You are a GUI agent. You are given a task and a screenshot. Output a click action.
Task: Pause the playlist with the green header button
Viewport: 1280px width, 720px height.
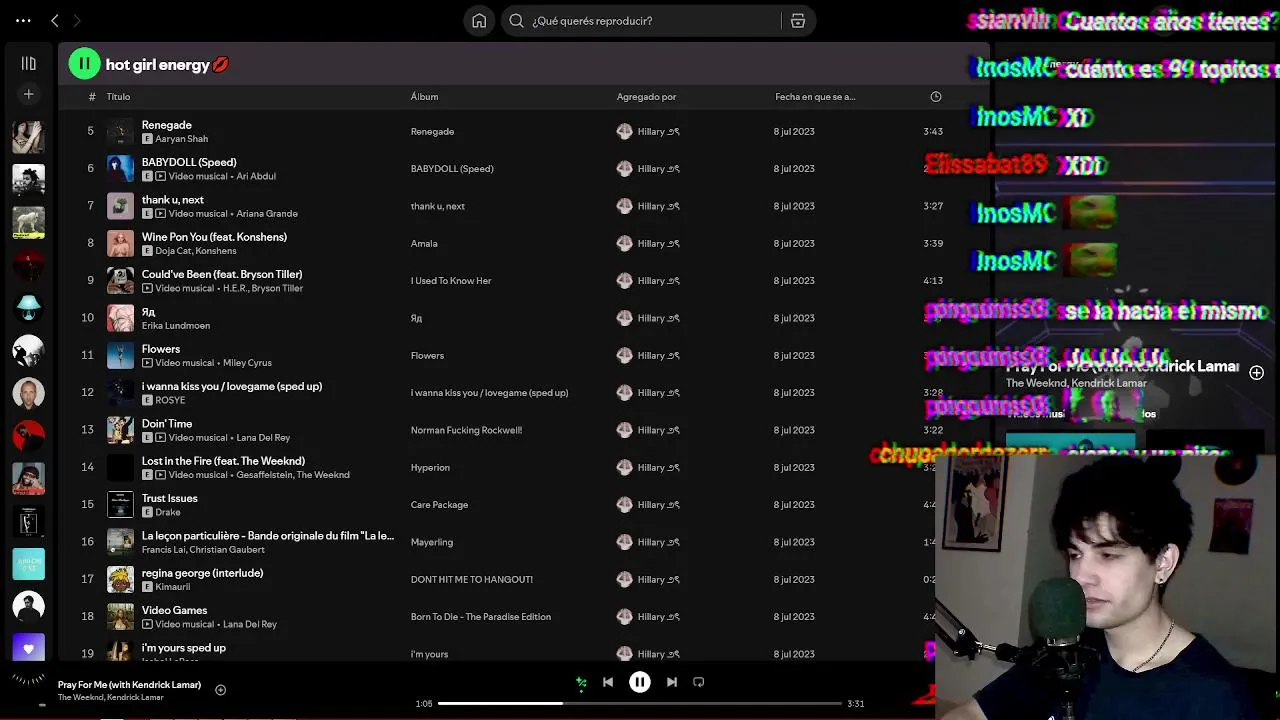coord(84,64)
